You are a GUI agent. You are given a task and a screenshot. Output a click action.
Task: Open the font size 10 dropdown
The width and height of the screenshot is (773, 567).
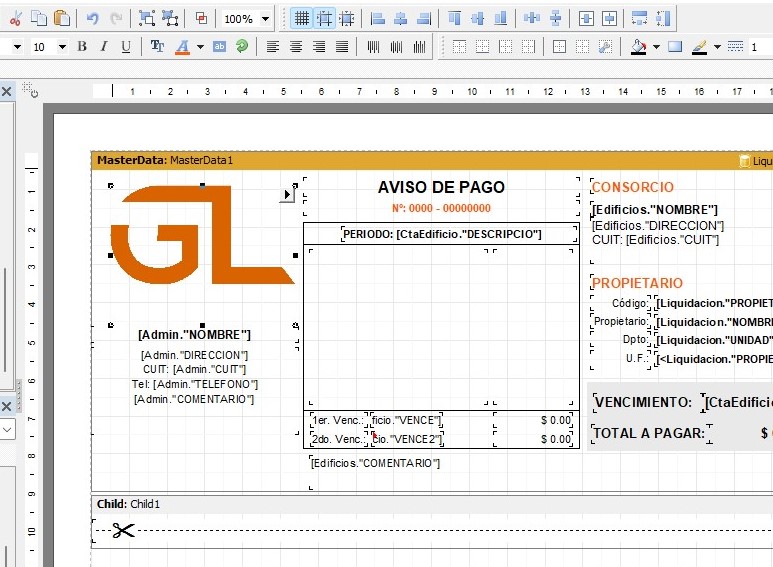pos(62,47)
